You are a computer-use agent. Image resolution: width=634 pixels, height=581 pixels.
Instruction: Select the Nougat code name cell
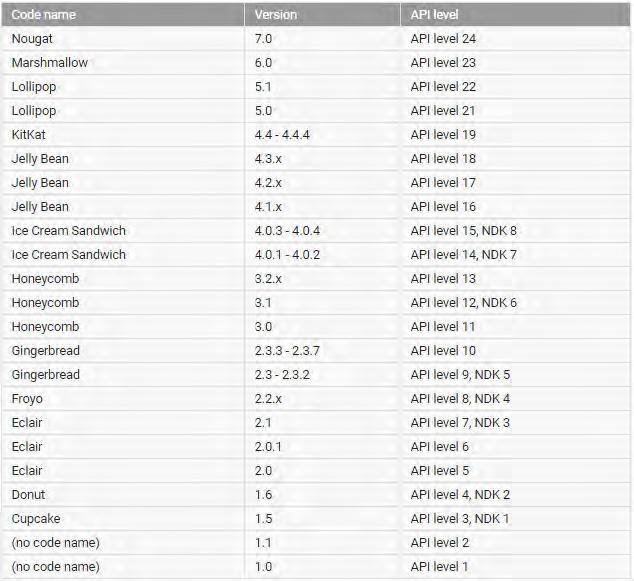point(123,39)
